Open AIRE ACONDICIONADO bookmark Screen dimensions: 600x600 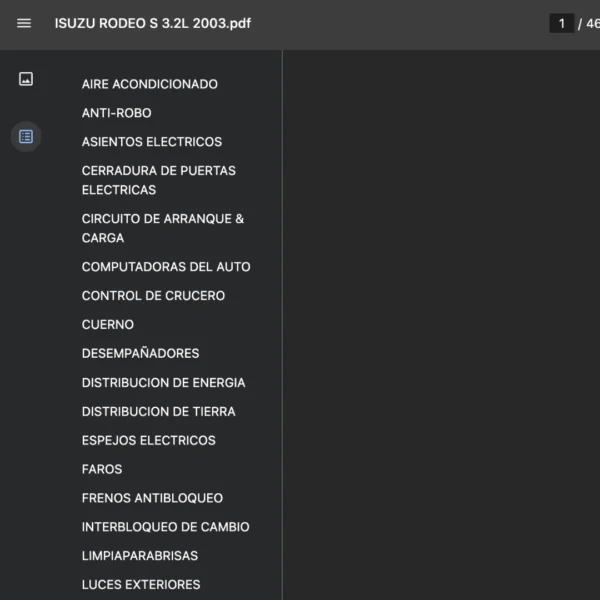point(149,84)
